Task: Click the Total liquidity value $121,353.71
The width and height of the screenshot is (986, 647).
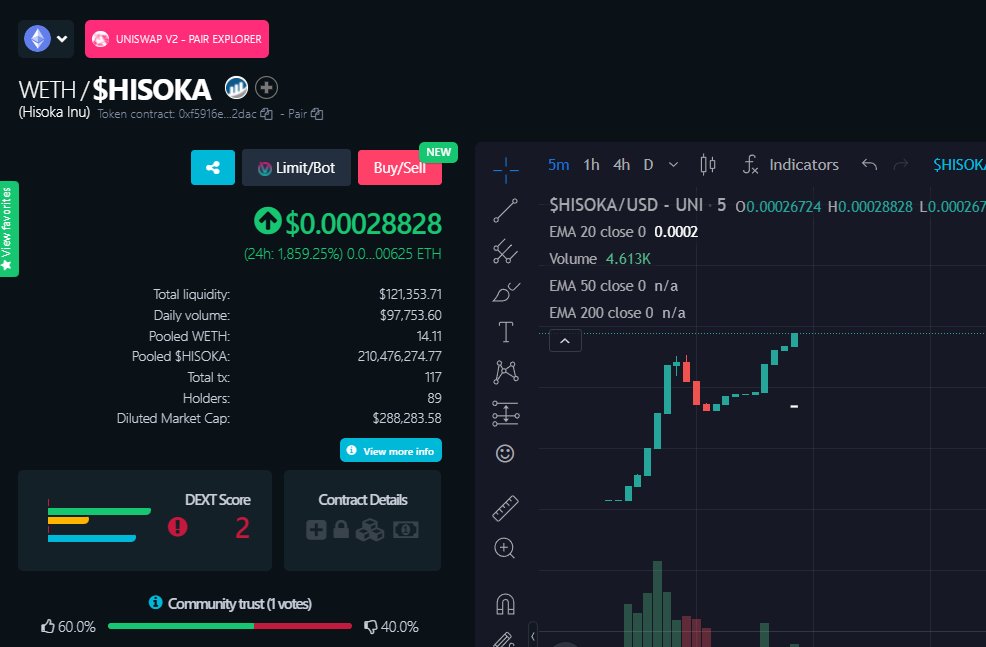Action: point(410,294)
